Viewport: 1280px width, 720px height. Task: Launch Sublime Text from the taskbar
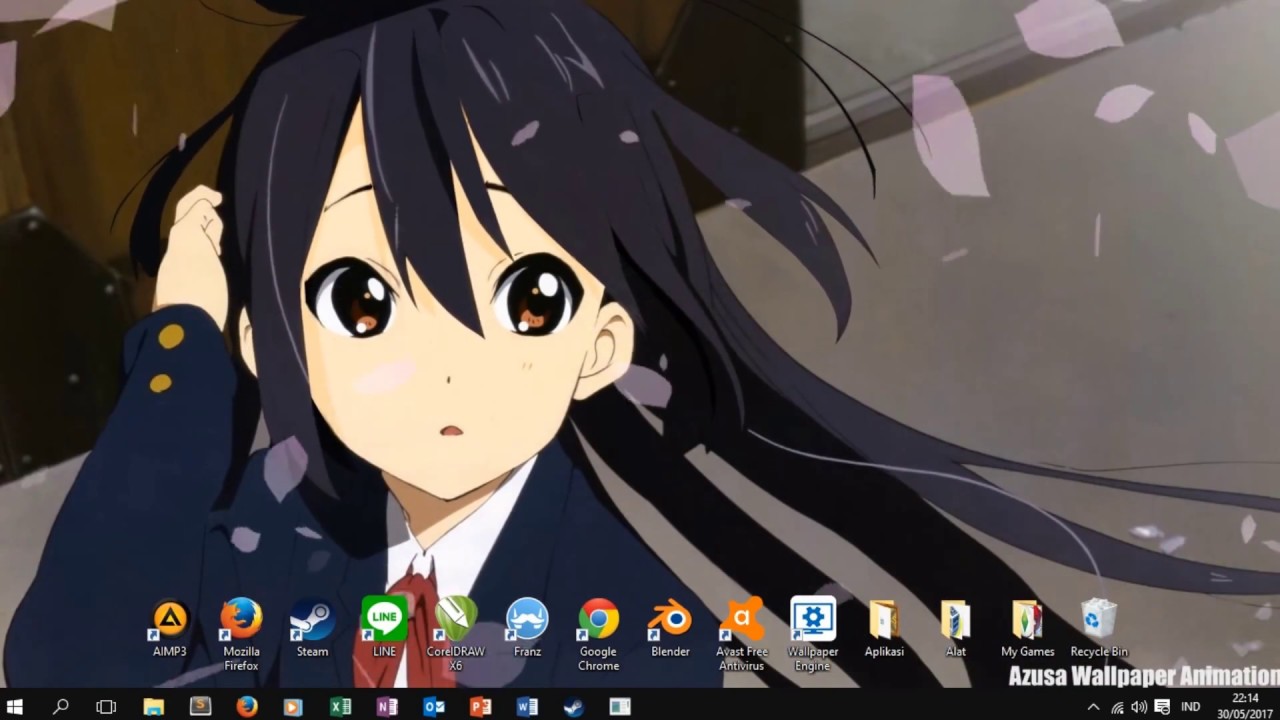coord(200,706)
